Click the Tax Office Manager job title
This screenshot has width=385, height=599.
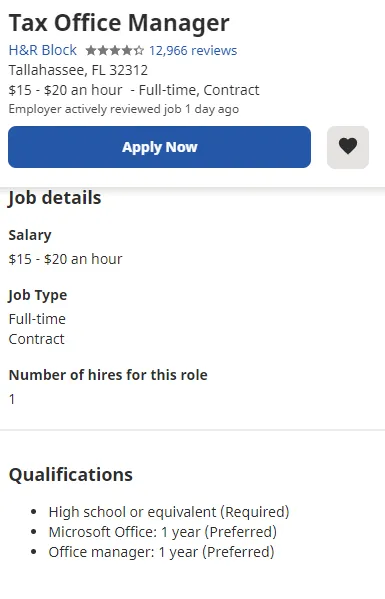tap(119, 23)
